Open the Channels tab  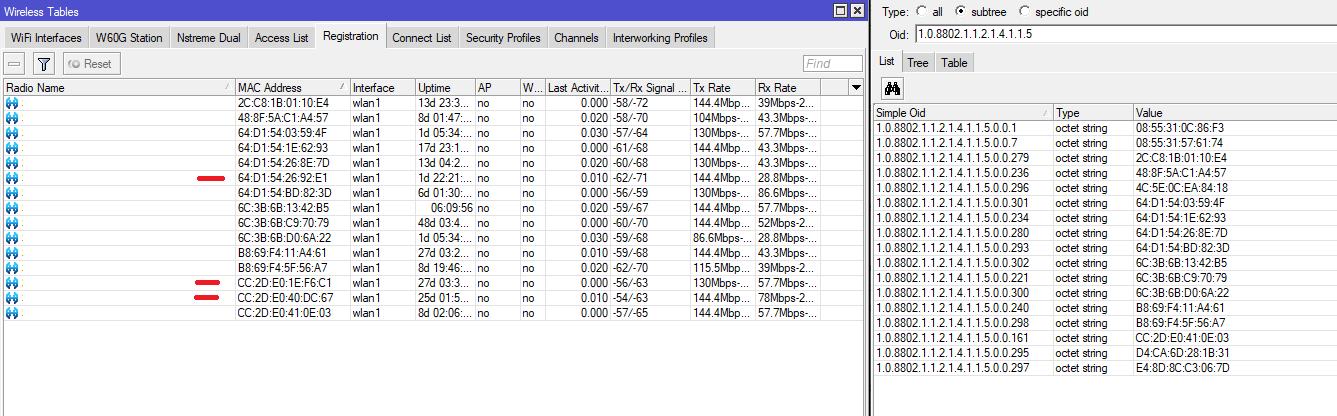(x=577, y=38)
